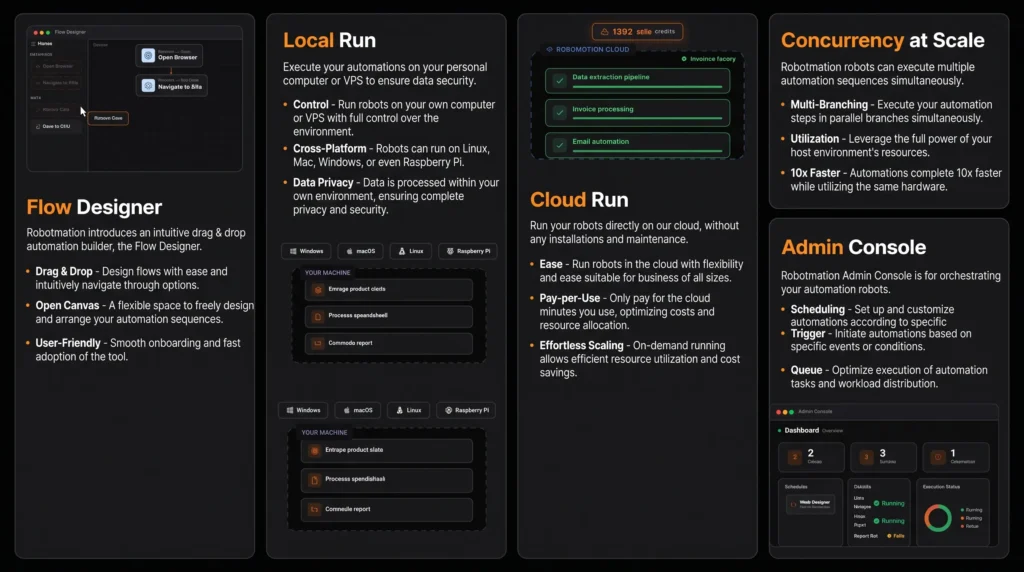The height and width of the screenshot is (572, 1024).
Task: Click the Navigate to Bita node title
Action: (x=180, y=87)
